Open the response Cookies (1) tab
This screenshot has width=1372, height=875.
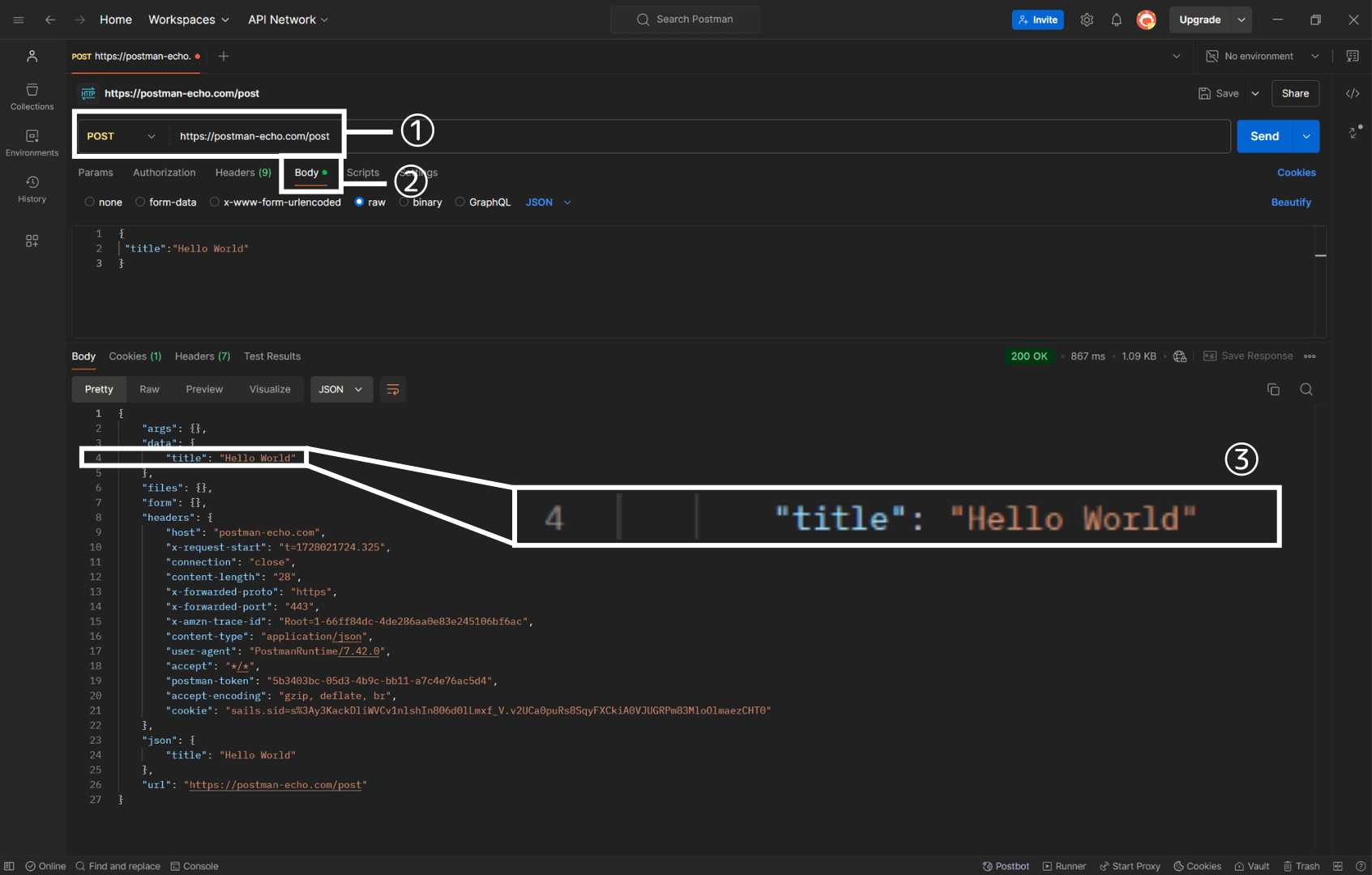135,356
